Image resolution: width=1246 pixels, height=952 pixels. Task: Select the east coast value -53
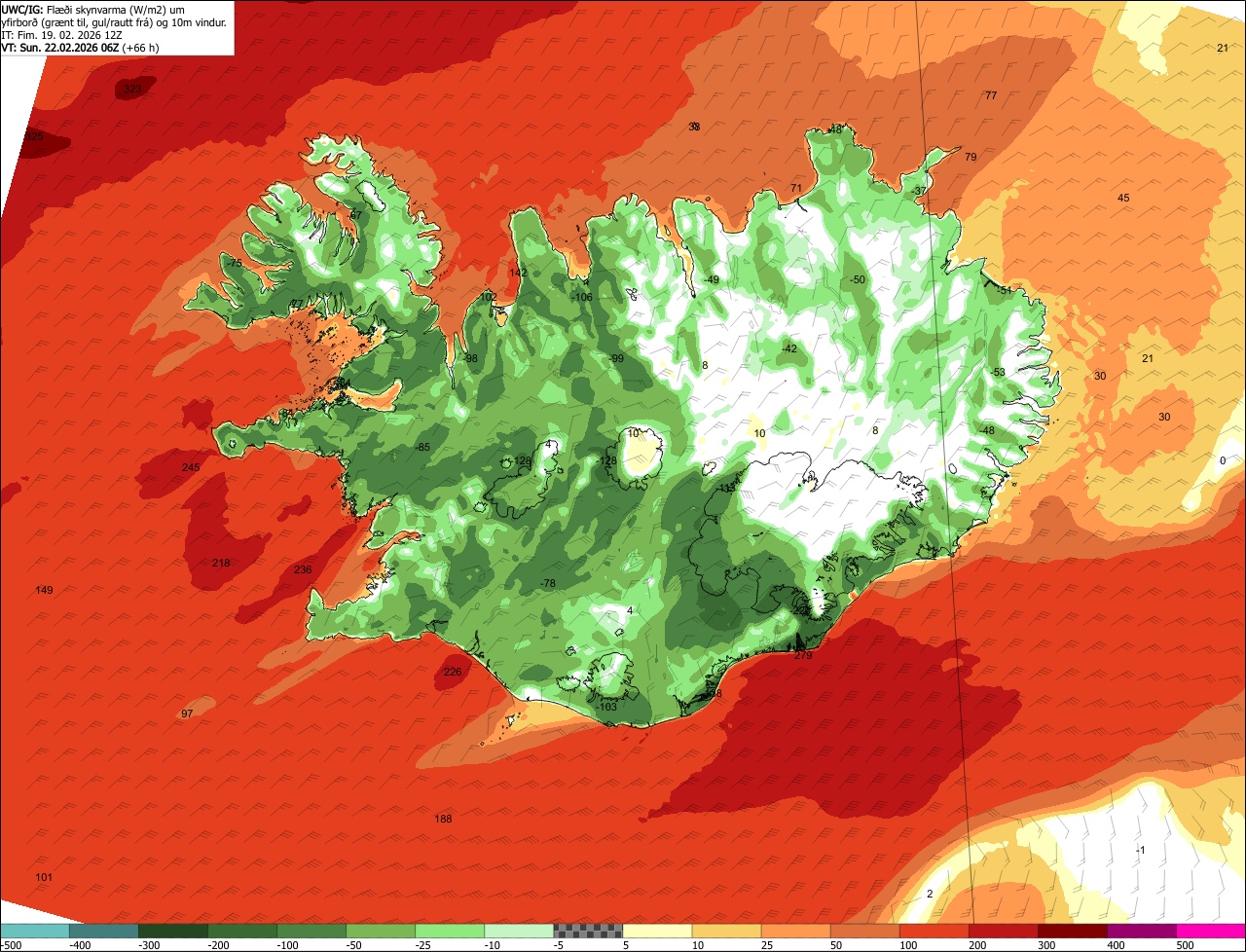pyautogui.click(x=997, y=372)
